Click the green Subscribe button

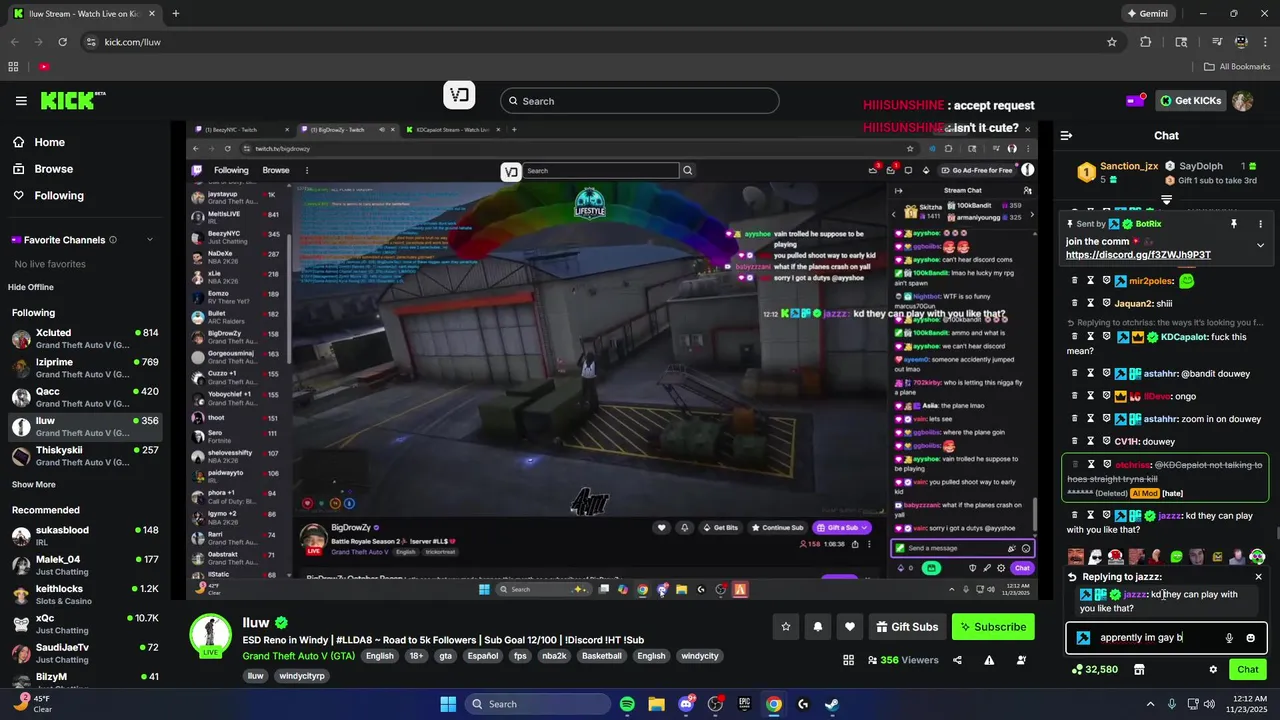[993, 627]
